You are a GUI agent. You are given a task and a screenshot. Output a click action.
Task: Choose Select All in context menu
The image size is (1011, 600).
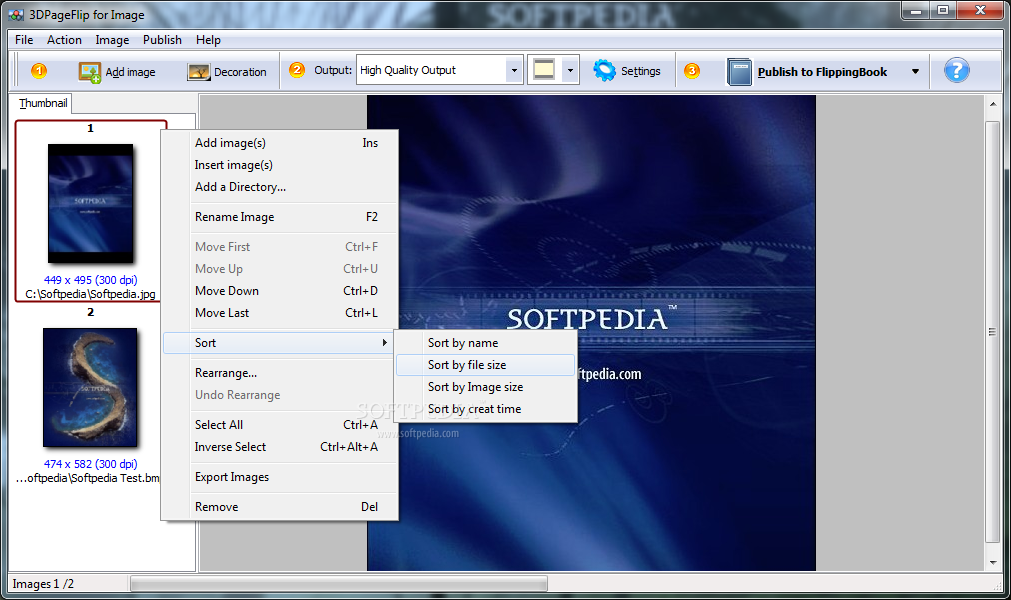click(280, 424)
